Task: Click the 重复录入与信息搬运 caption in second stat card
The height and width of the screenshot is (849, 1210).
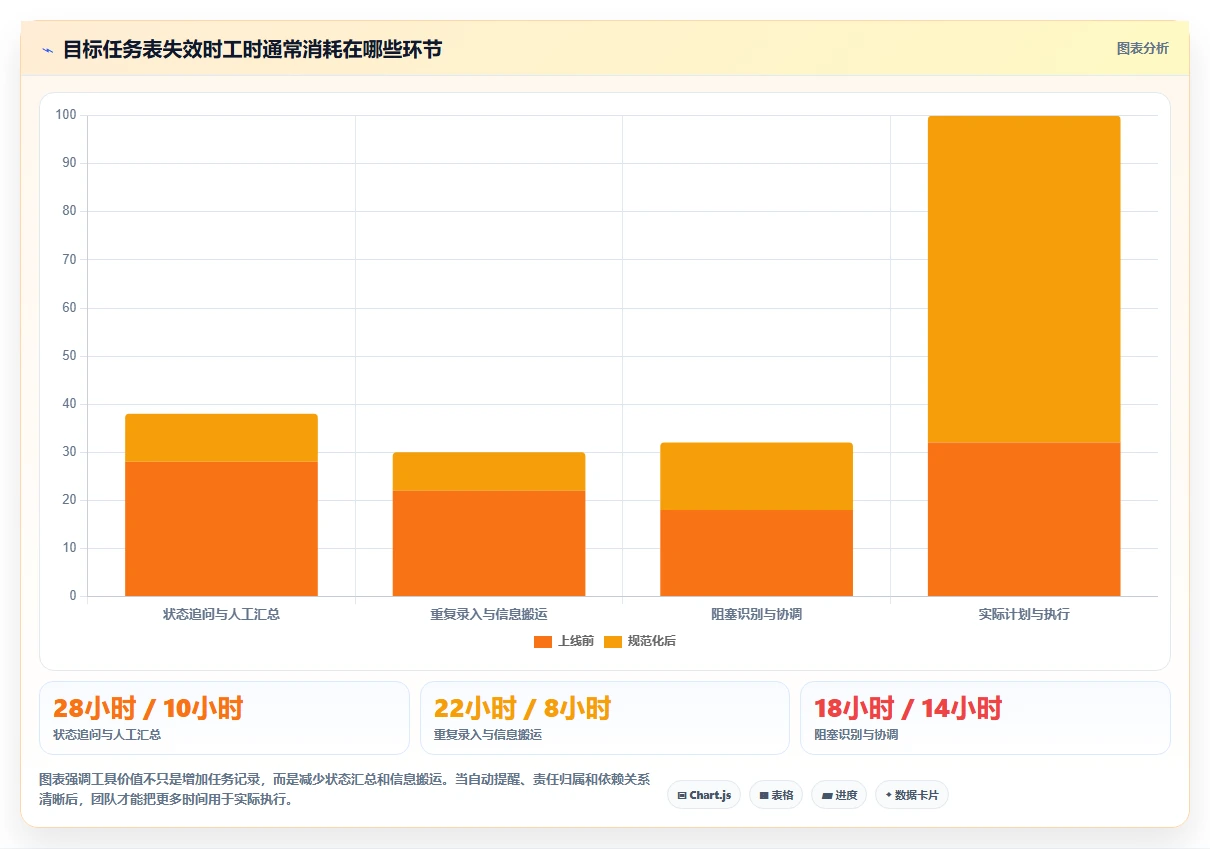Action: tap(488, 735)
